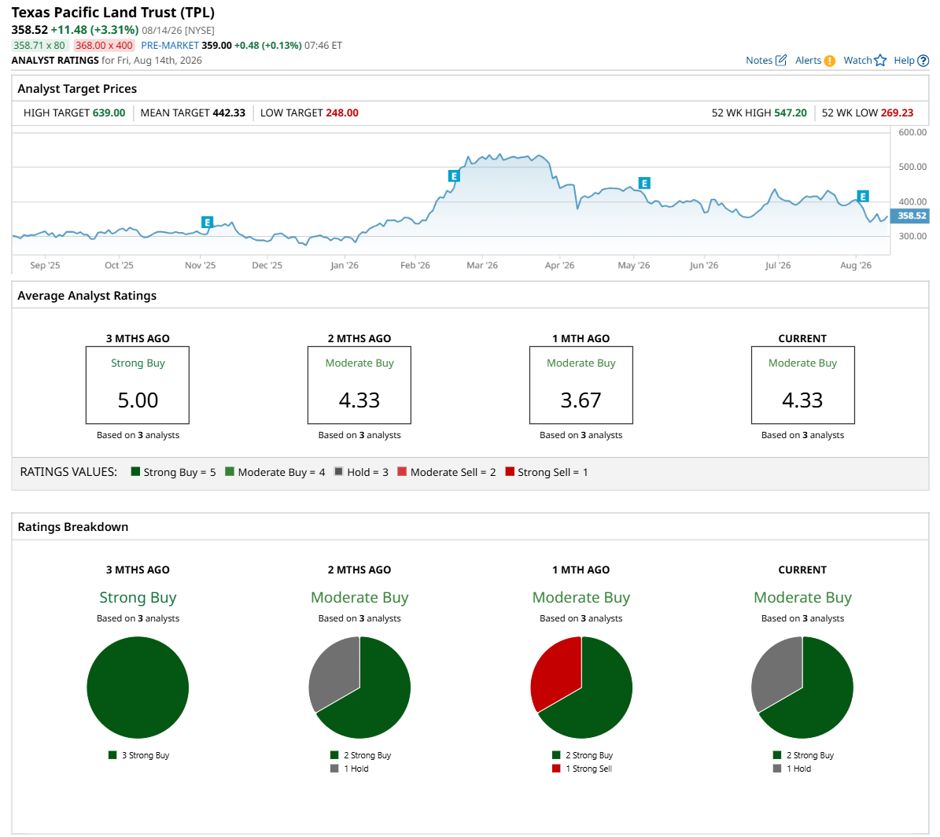Click the Feb '26 earnings E marker
Screen dimensions: 940x837
(x=454, y=176)
